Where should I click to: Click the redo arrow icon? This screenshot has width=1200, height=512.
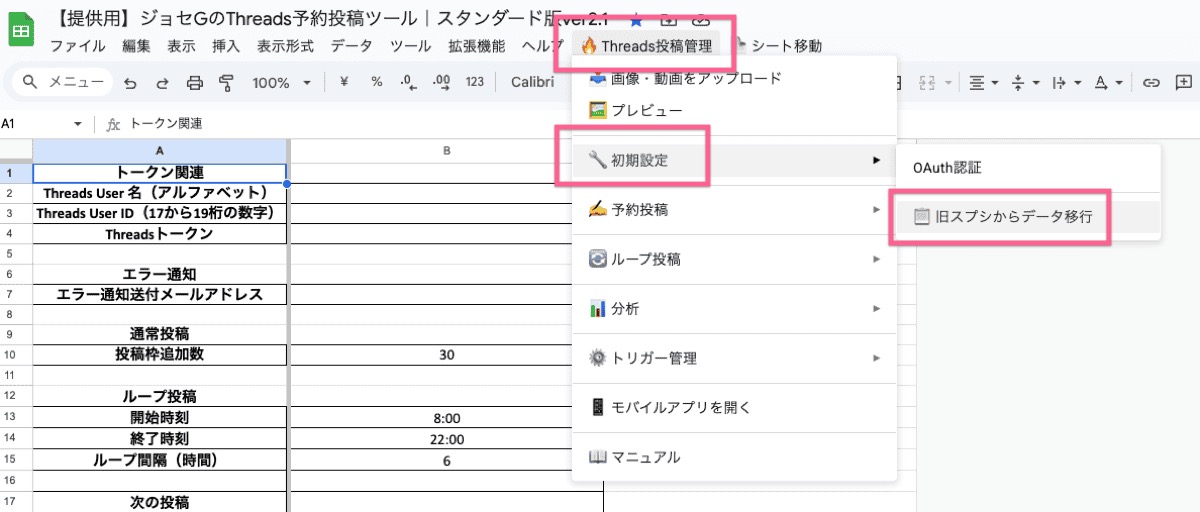pyautogui.click(x=163, y=83)
